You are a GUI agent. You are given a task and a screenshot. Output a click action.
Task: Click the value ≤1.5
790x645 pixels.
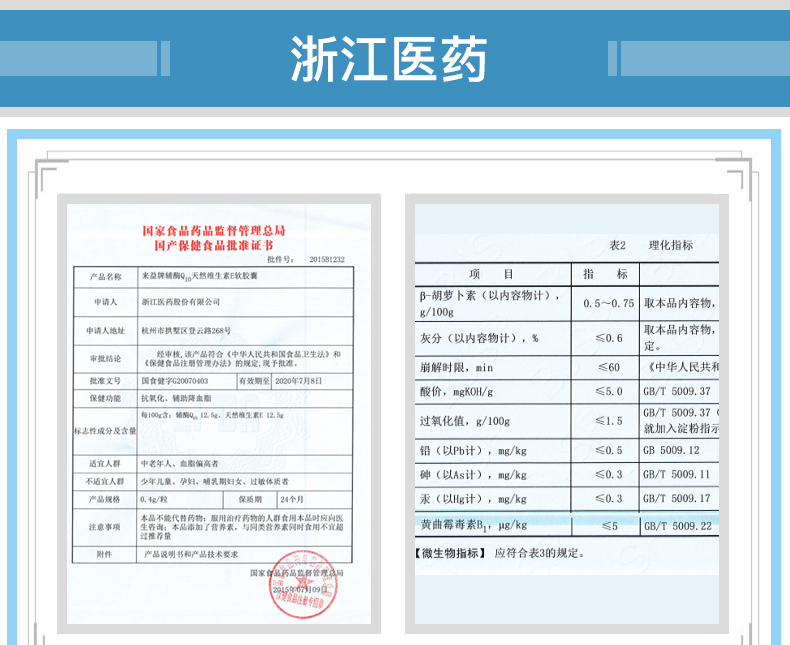[609, 421]
